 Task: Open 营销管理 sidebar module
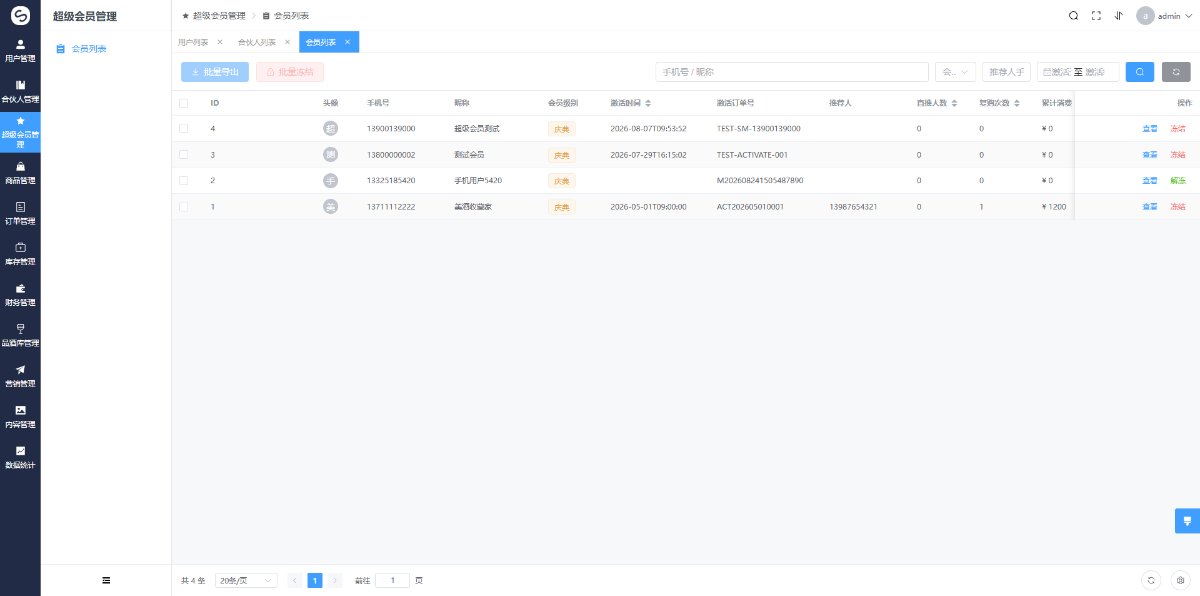click(20, 376)
